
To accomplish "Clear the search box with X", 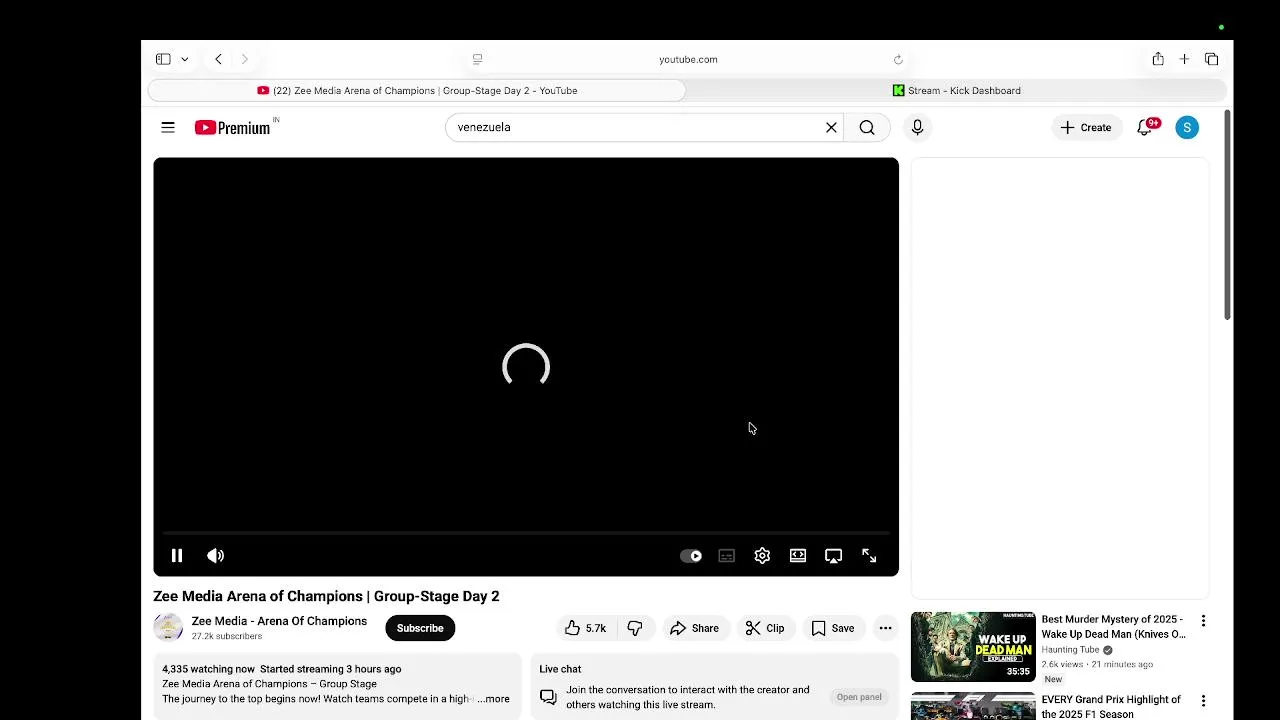I will 831,127.
